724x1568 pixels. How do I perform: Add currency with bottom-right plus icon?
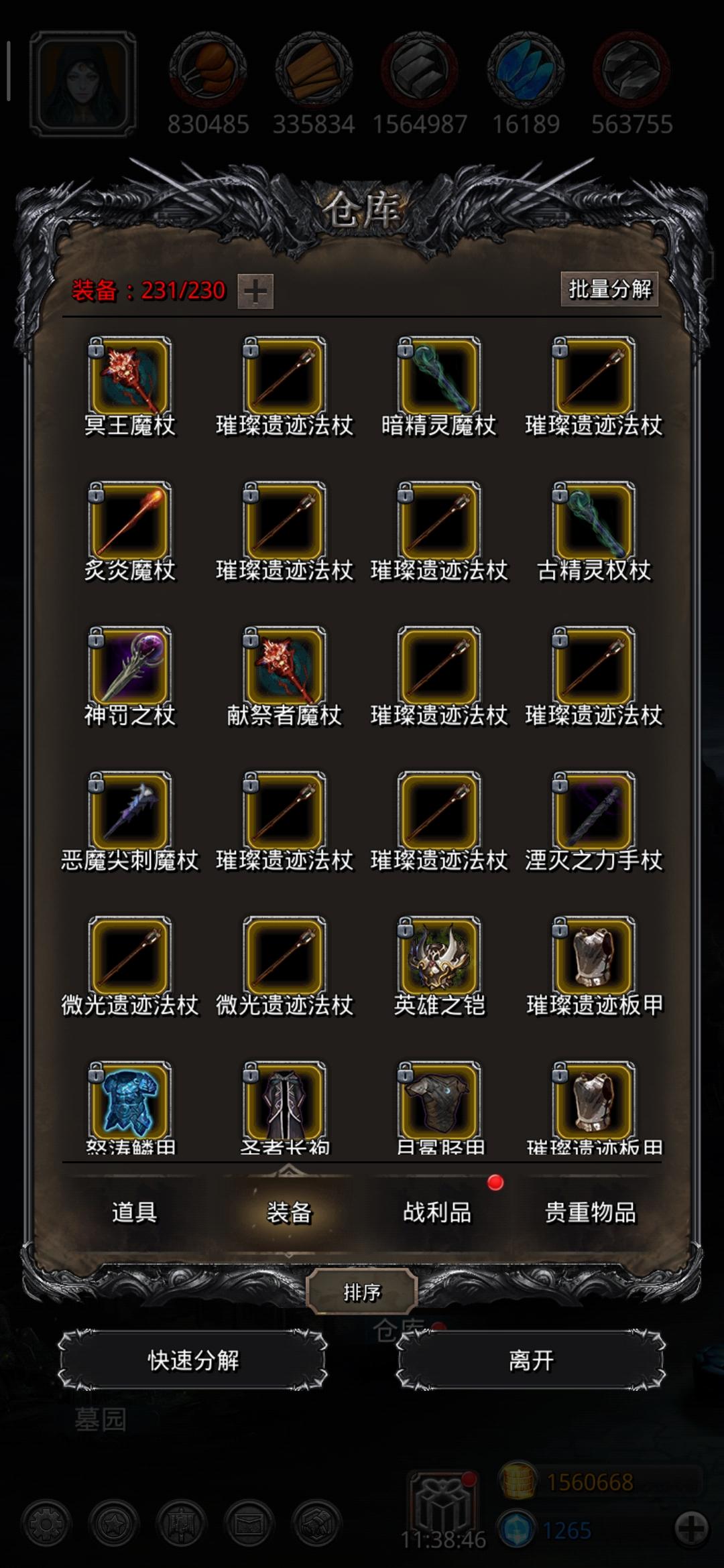pos(692,1530)
